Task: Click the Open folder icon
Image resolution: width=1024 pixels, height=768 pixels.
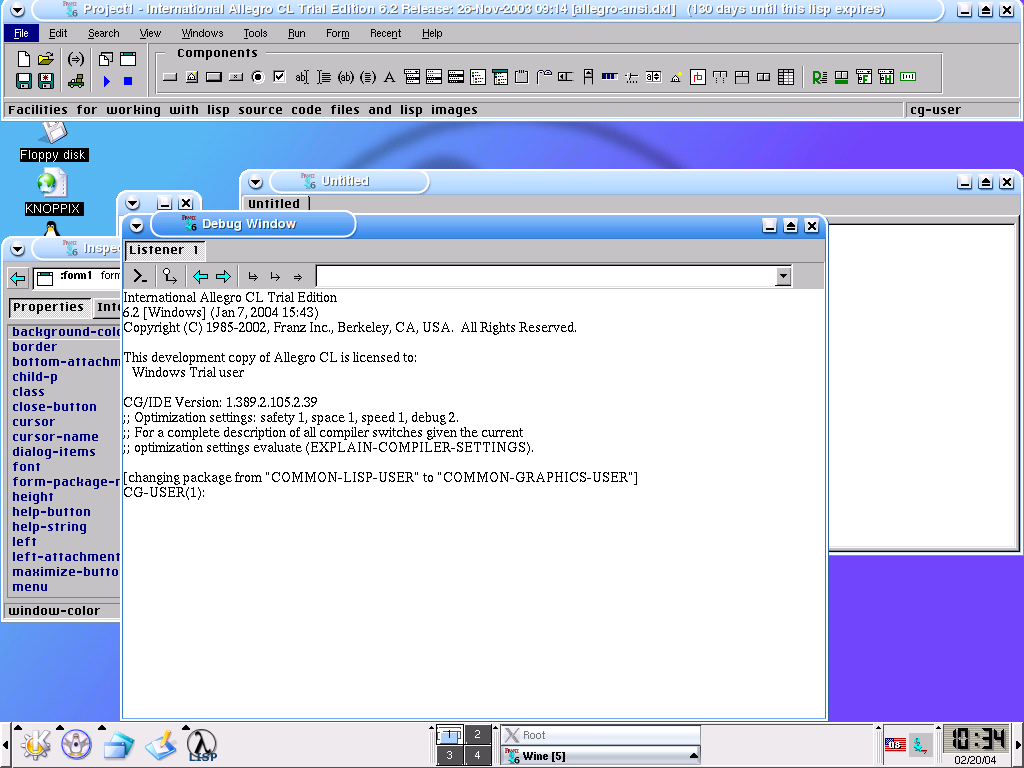Action: 46,60
